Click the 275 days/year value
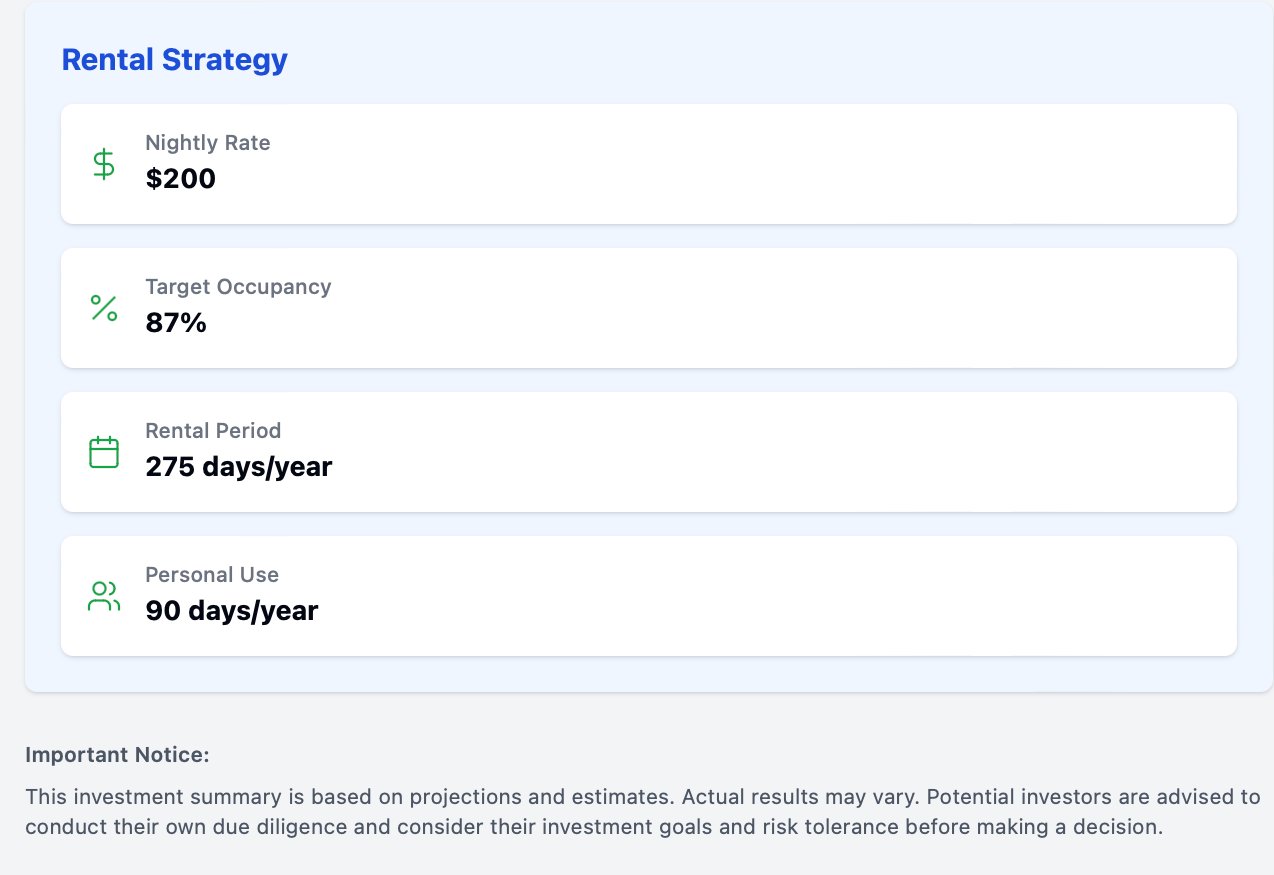 239,467
